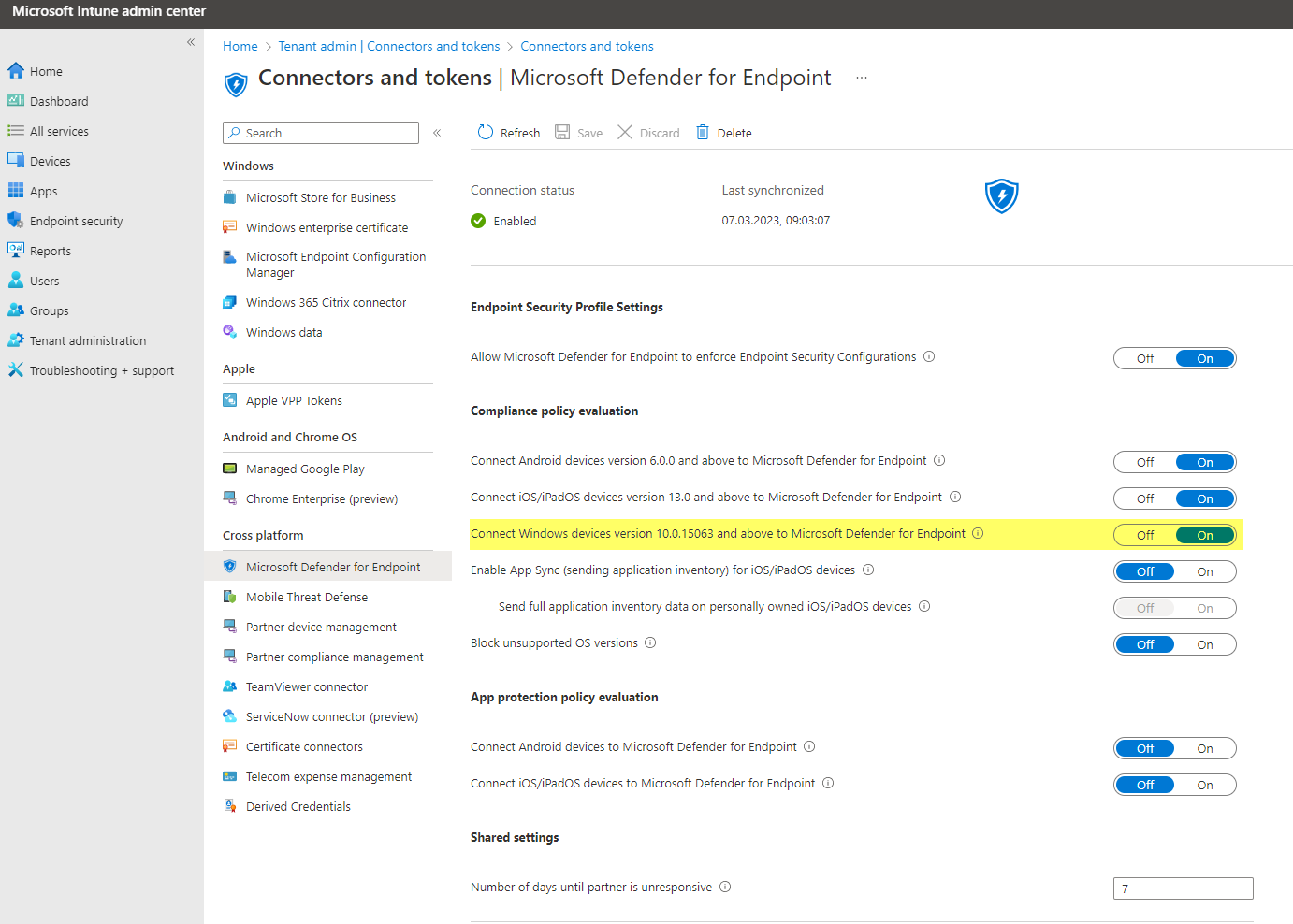Collapse the connectors menu pane chevron

tap(437, 133)
